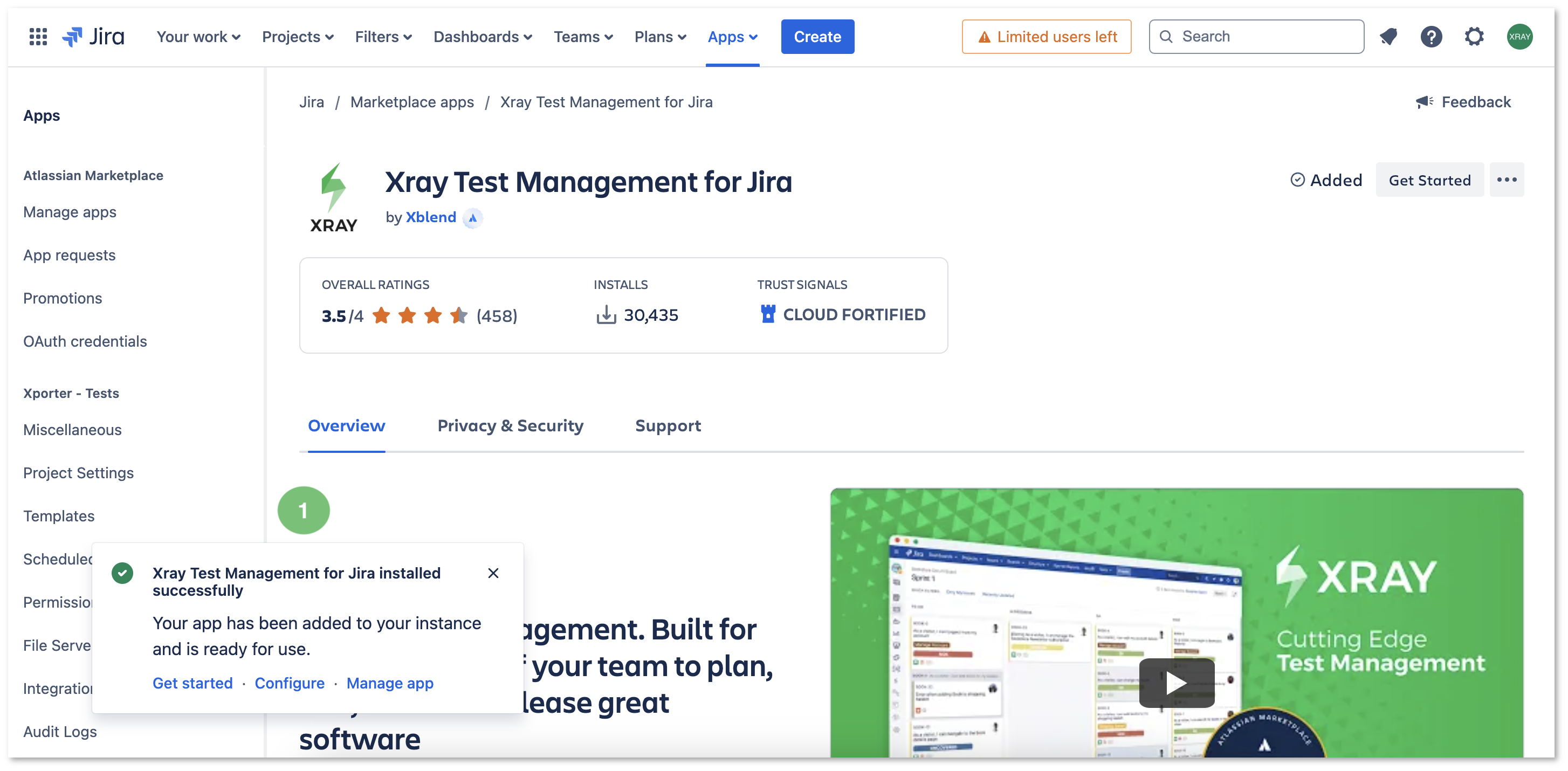Click the CLOUD FORTIFIED label
The height and width of the screenshot is (771, 1568).
[x=854, y=315]
